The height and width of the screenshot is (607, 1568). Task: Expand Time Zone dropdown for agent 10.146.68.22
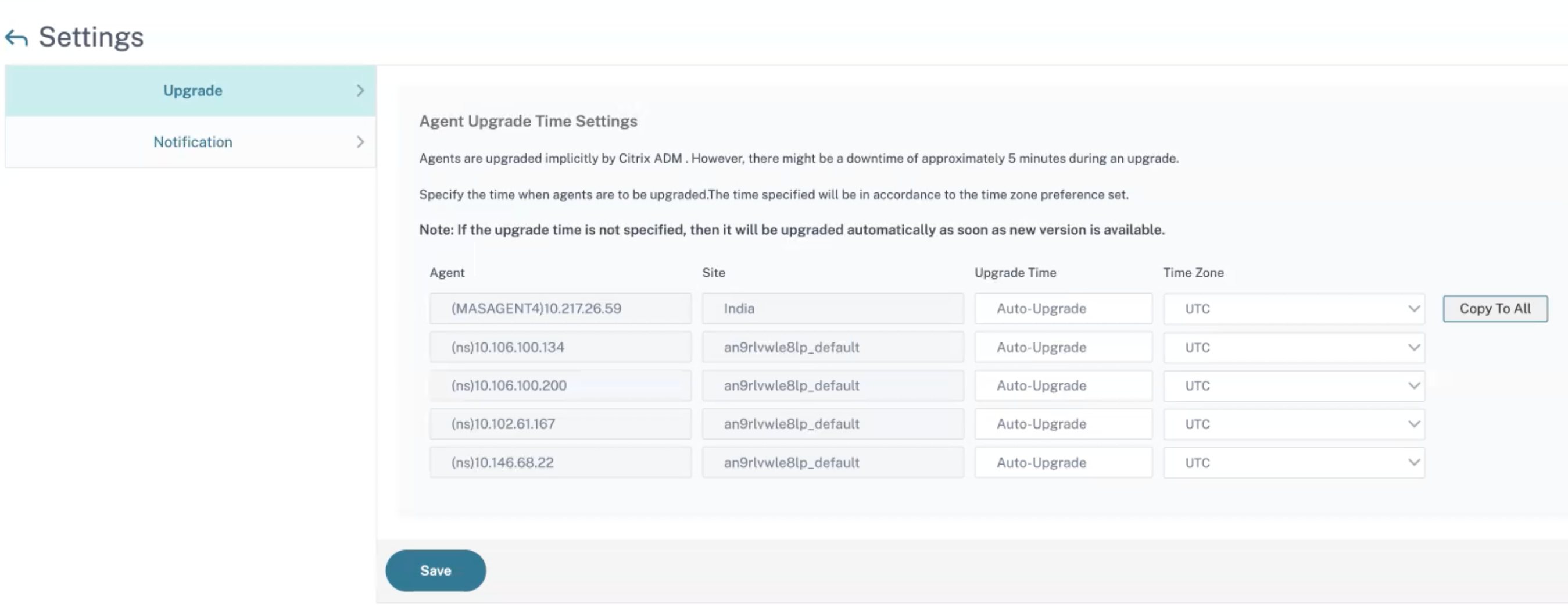(1294, 462)
